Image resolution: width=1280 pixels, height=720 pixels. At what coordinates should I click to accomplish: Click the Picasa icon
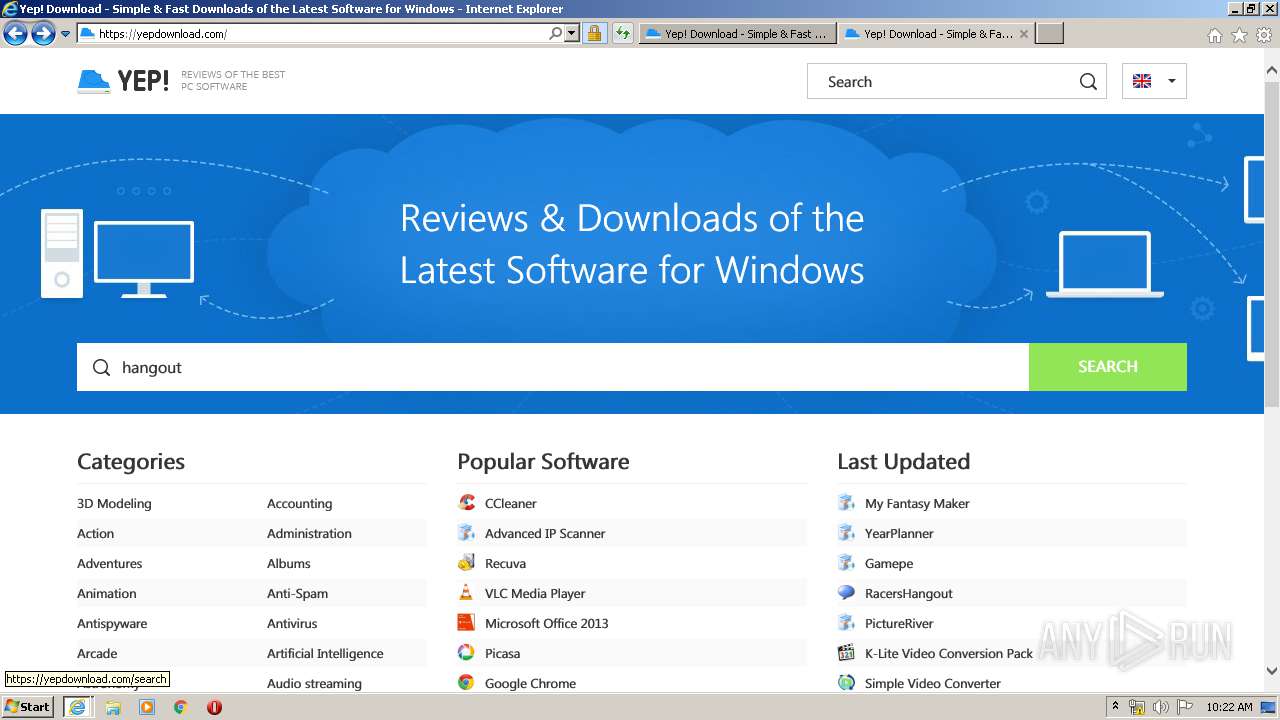tap(466, 653)
